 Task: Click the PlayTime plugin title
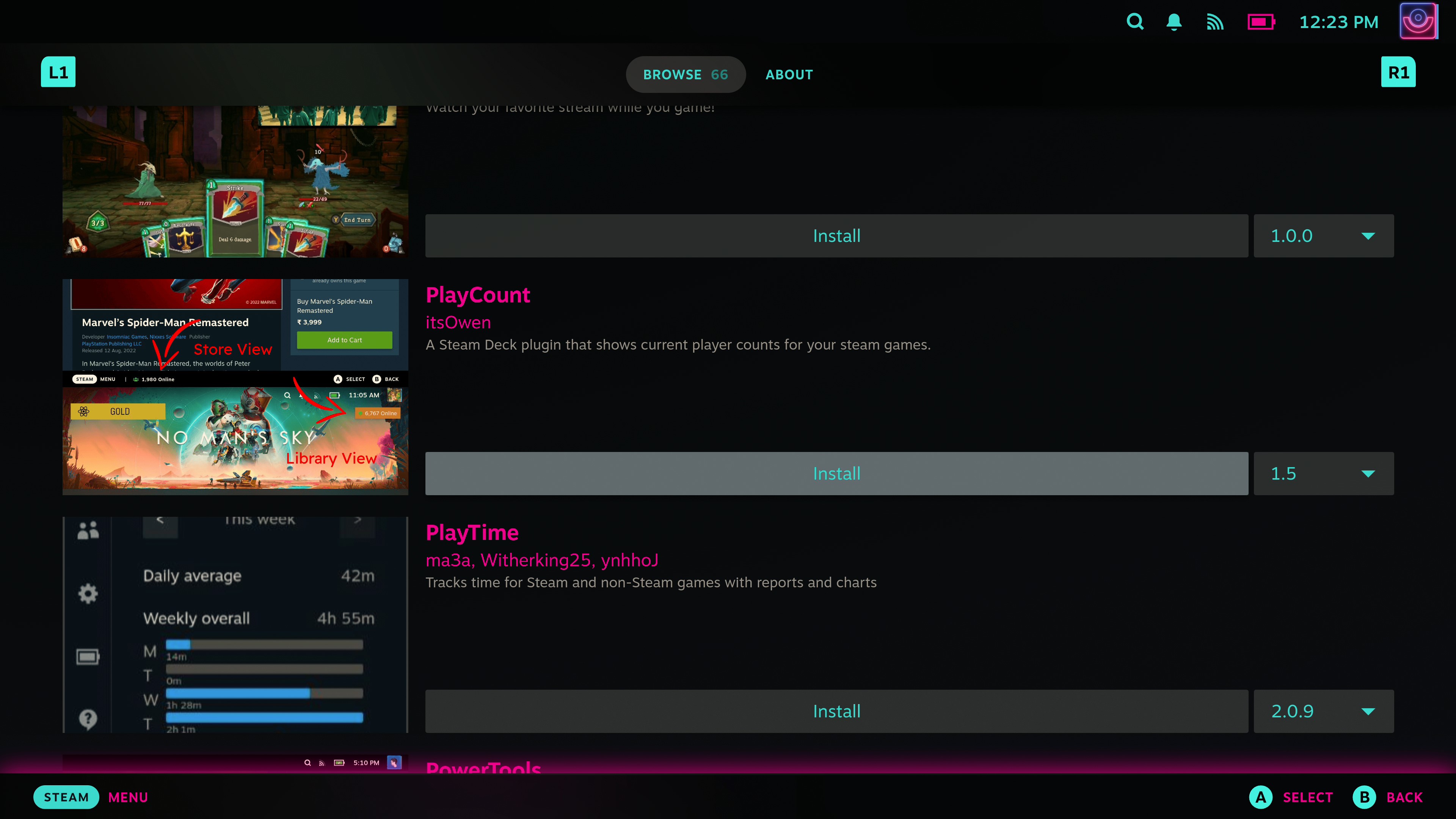tap(472, 532)
